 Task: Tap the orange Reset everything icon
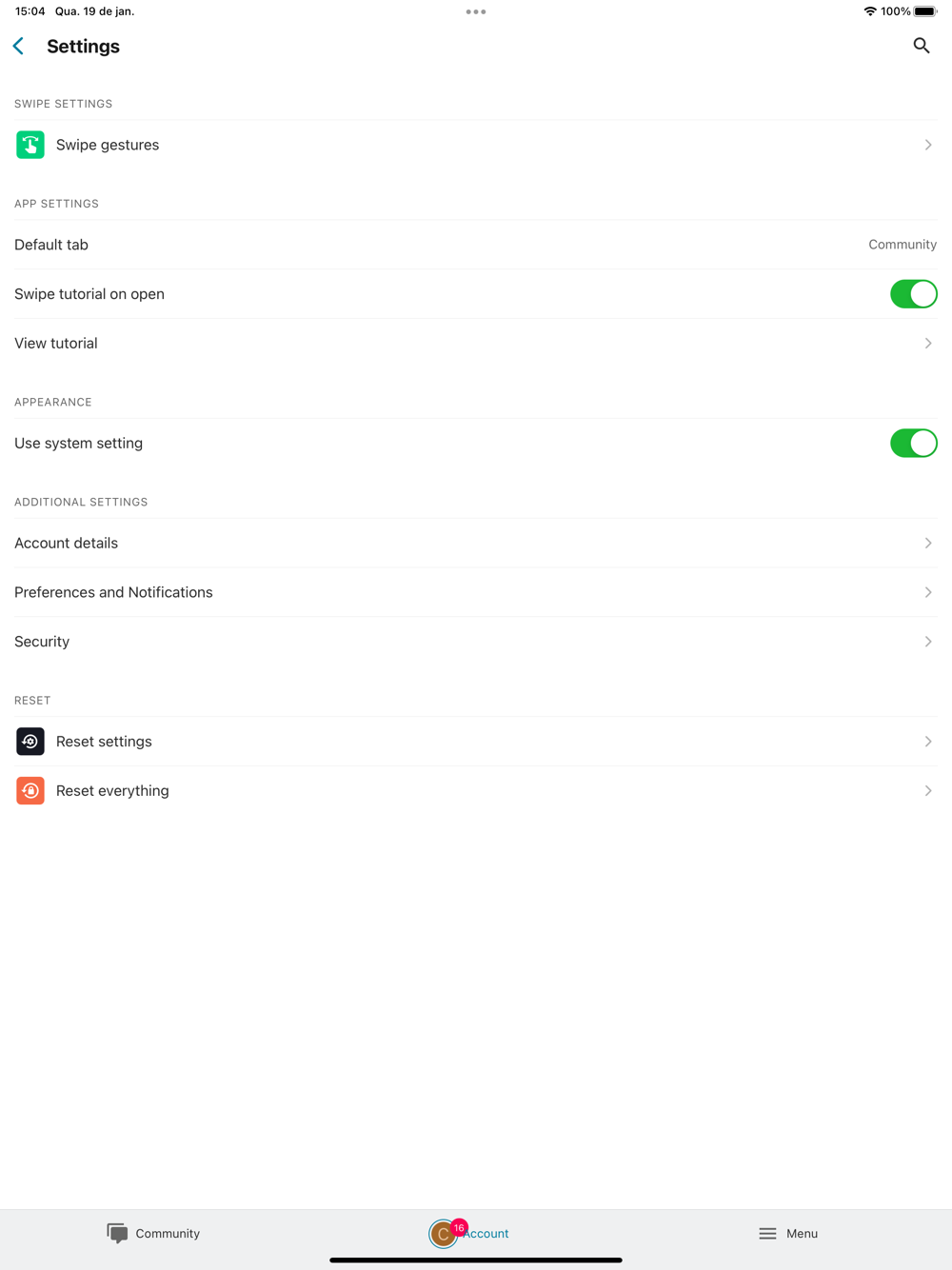click(x=30, y=791)
